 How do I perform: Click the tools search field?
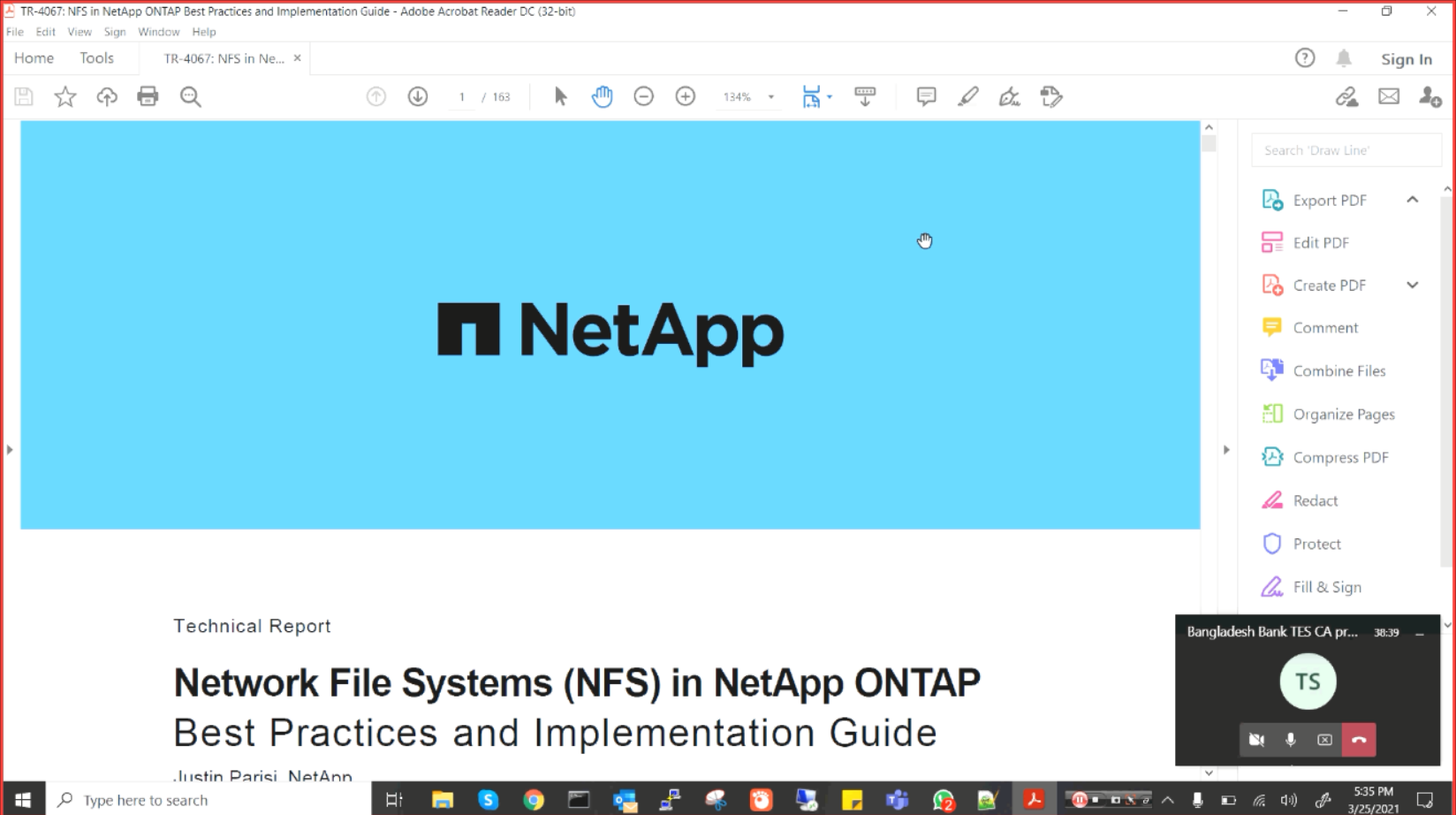pyautogui.click(x=1346, y=150)
